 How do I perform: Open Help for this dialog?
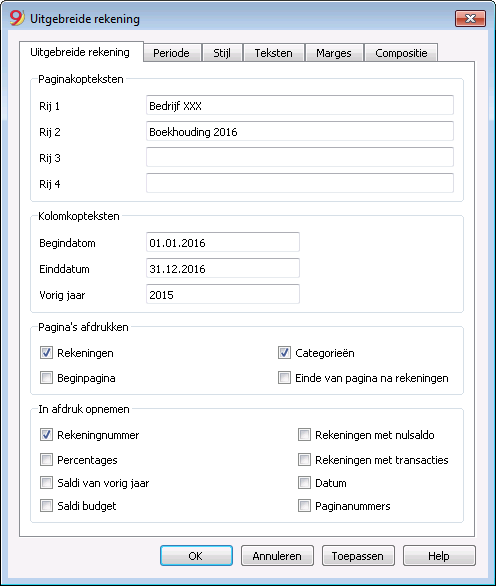click(x=439, y=556)
